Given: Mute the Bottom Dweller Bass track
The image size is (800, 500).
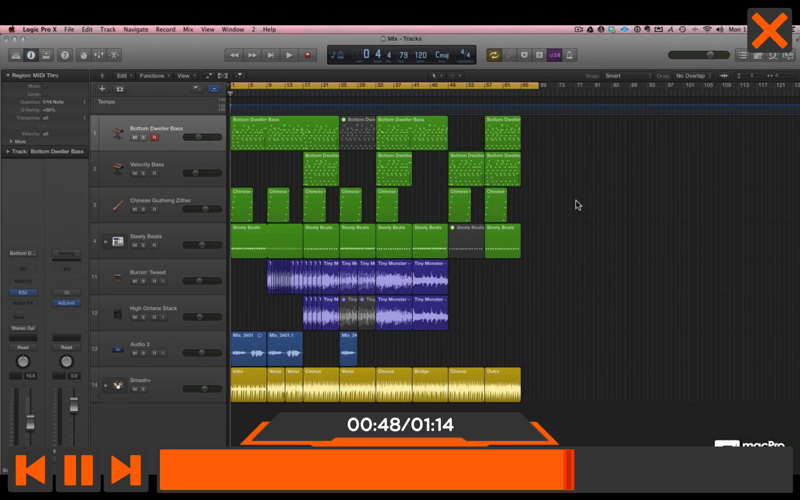Looking at the screenshot, I should 135,137.
